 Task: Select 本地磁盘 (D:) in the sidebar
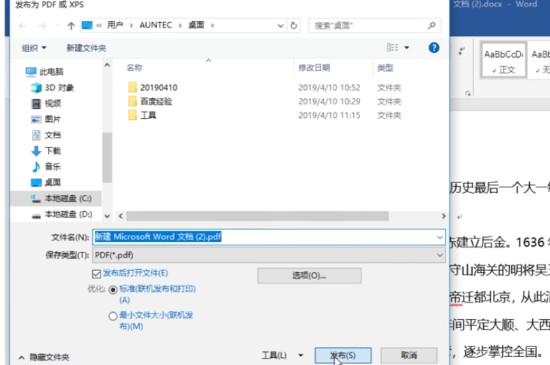(61, 214)
